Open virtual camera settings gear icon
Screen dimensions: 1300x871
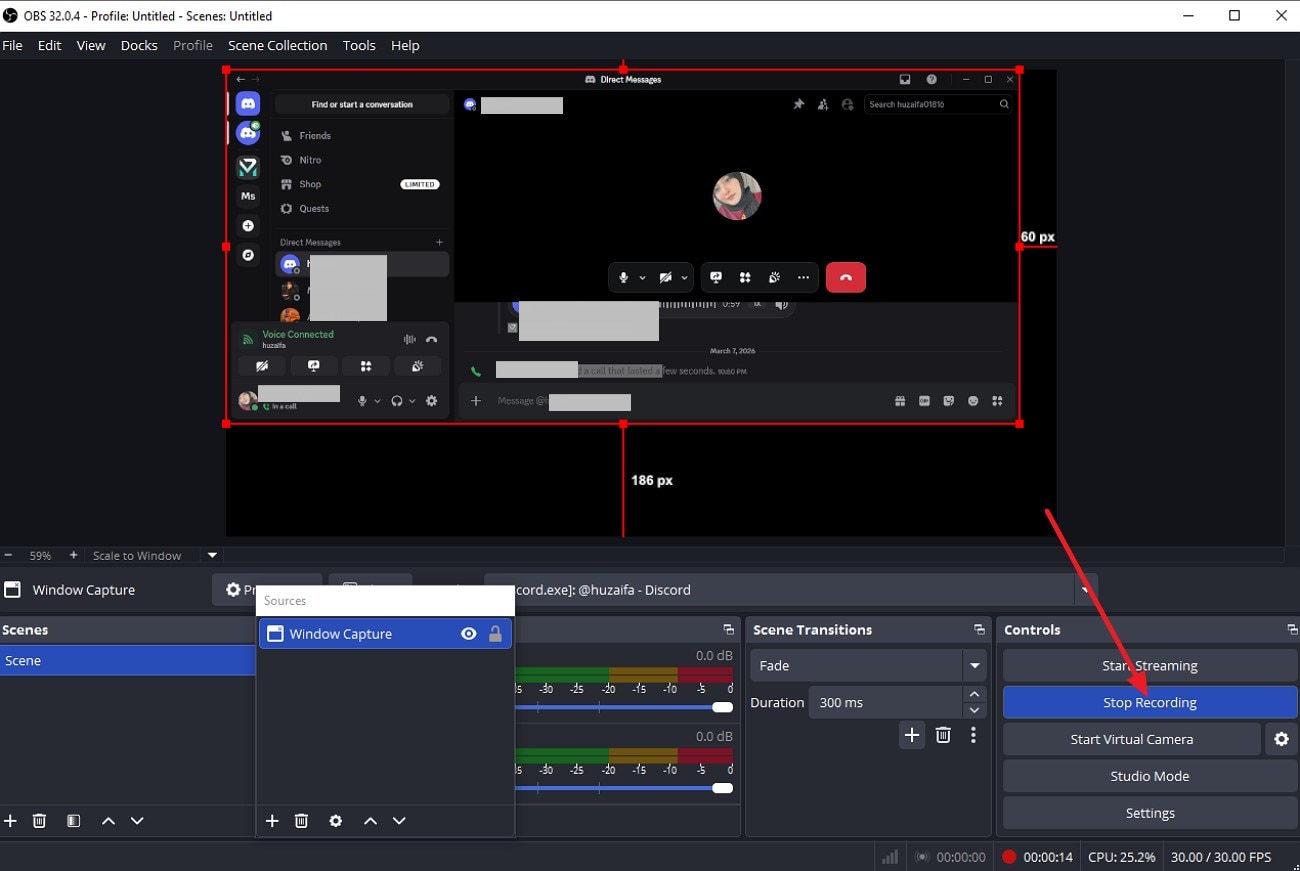1281,739
